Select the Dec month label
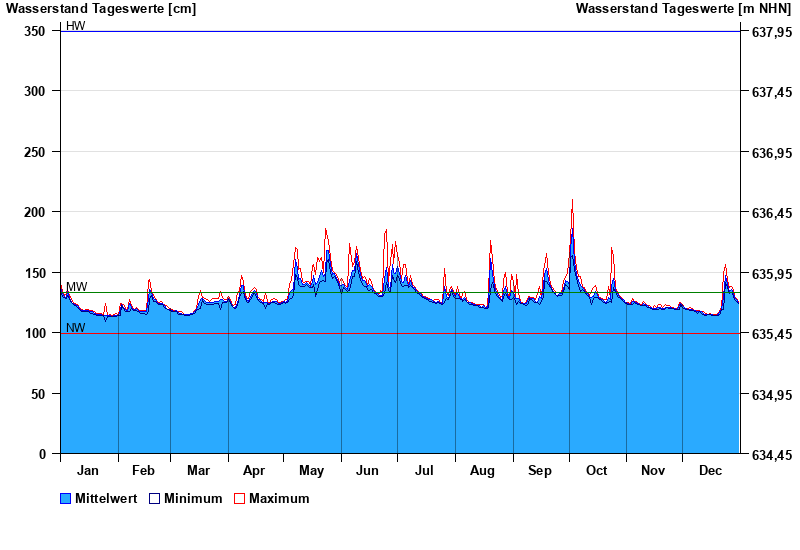800x550 pixels. pos(710,471)
